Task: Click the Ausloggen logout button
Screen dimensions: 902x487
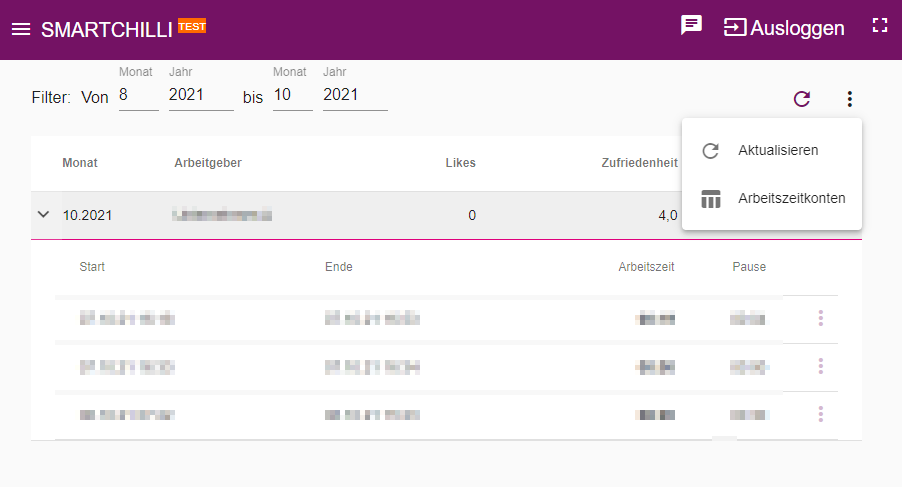Action: [x=784, y=28]
